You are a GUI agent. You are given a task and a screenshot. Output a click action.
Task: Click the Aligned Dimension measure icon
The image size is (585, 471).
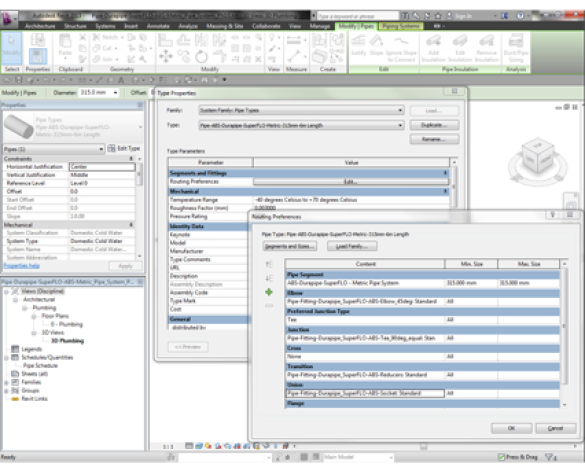[x=294, y=39]
